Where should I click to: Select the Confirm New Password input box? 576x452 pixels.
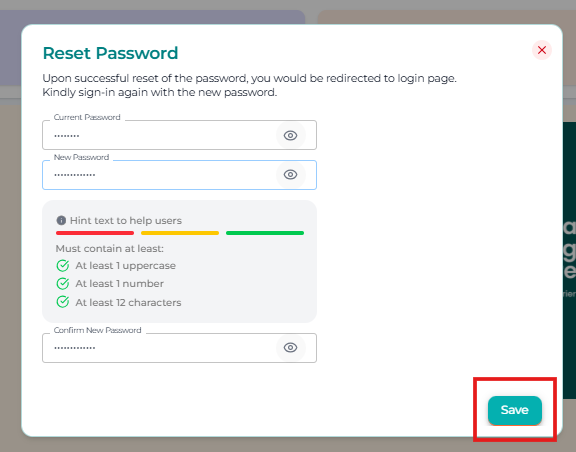coord(179,348)
